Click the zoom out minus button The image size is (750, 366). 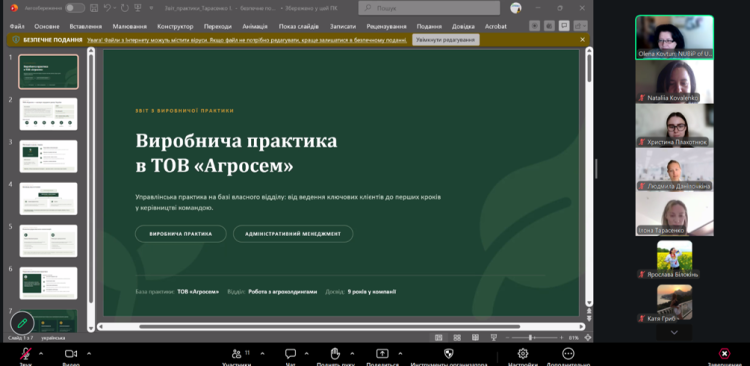pyautogui.click(x=508, y=338)
